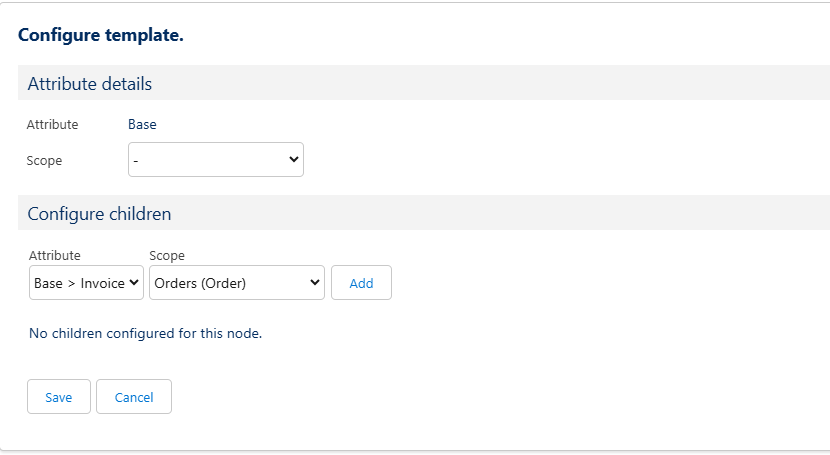This screenshot has height=455, width=830.
Task: Open the Orders (Order) scope dropdown
Action: pos(236,283)
